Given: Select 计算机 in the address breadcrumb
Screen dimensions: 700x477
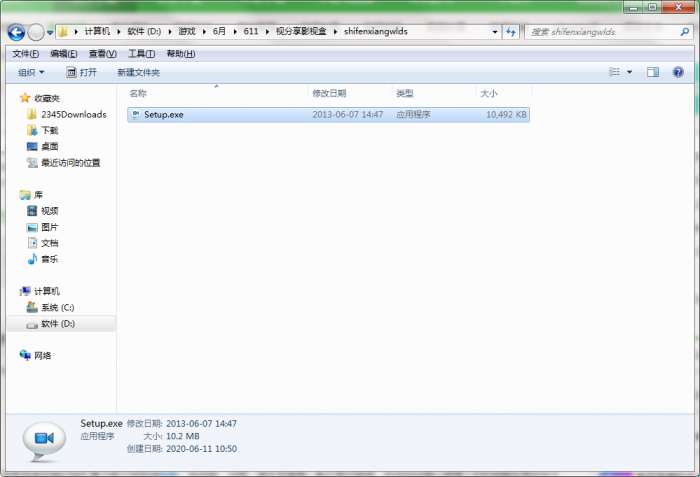Looking at the screenshot, I should pyautogui.click(x=97, y=31).
